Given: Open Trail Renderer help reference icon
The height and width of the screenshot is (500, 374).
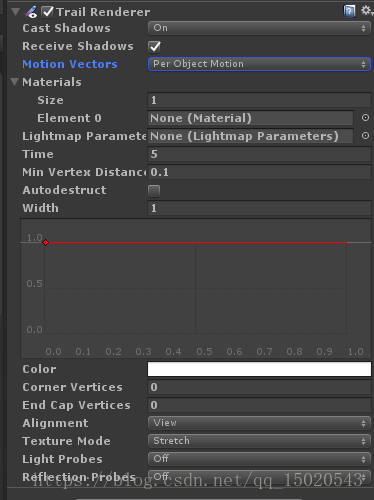Looking at the screenshot, I should click(349, 11).
